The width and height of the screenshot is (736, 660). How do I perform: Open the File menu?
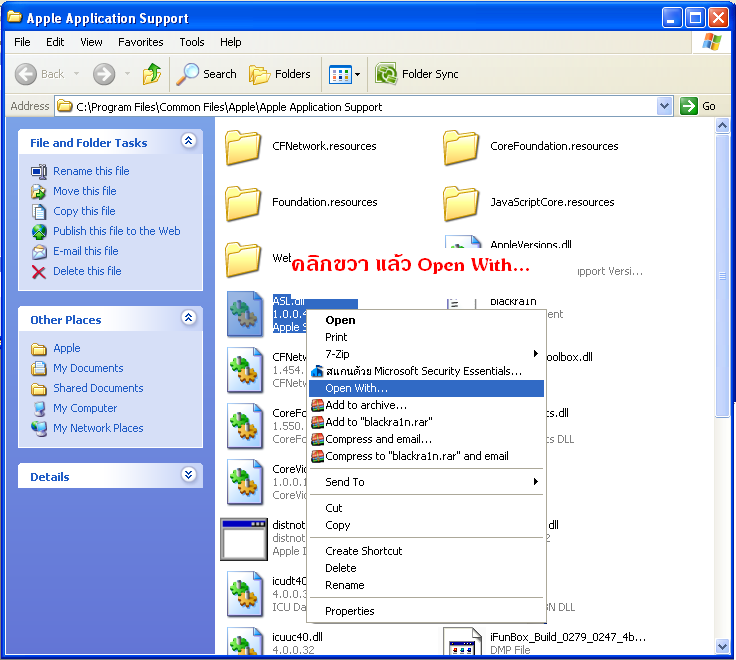[x=22, y=42]
